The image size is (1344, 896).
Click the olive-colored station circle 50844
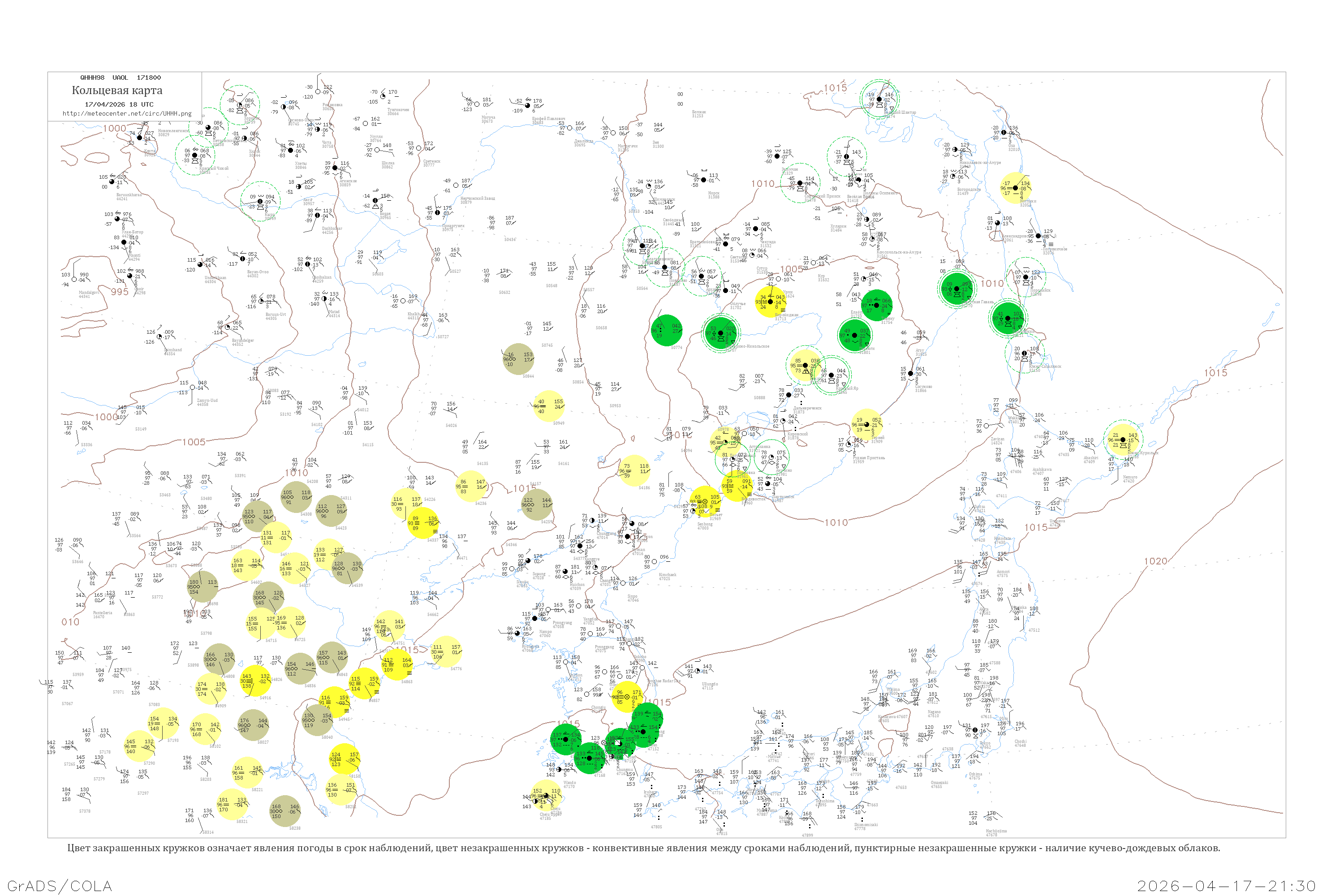(x=518, y=359)
